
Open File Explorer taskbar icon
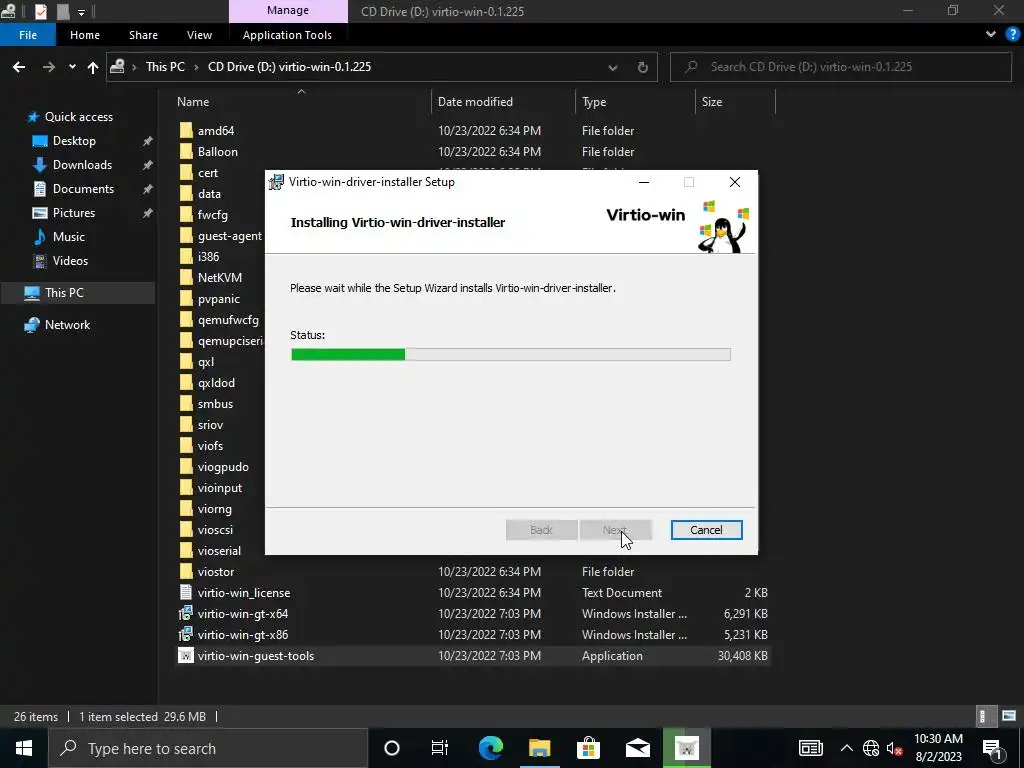click(539, 748)
